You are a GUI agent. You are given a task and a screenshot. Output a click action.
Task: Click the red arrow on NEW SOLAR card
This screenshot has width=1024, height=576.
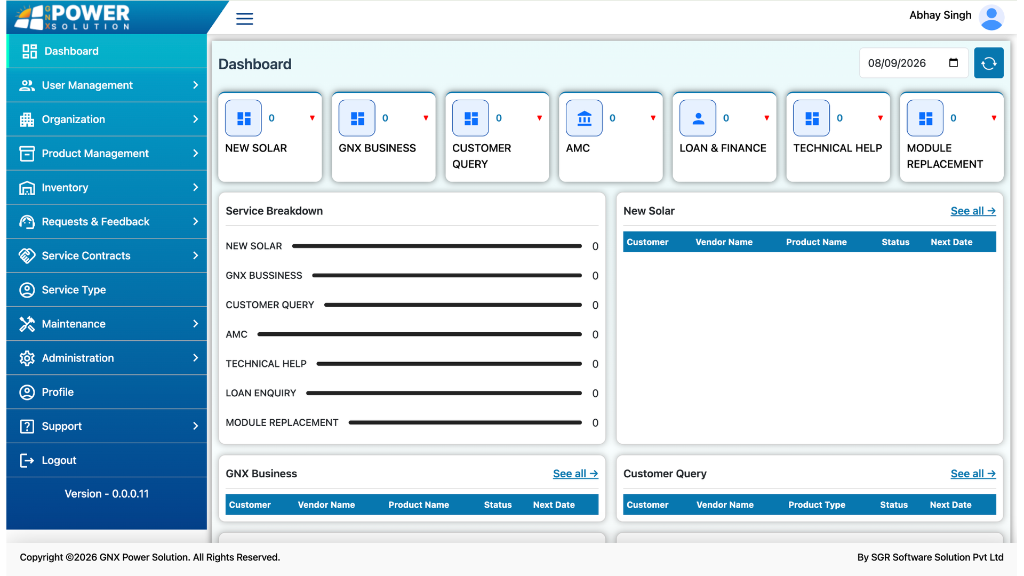(x=312, y=118)
